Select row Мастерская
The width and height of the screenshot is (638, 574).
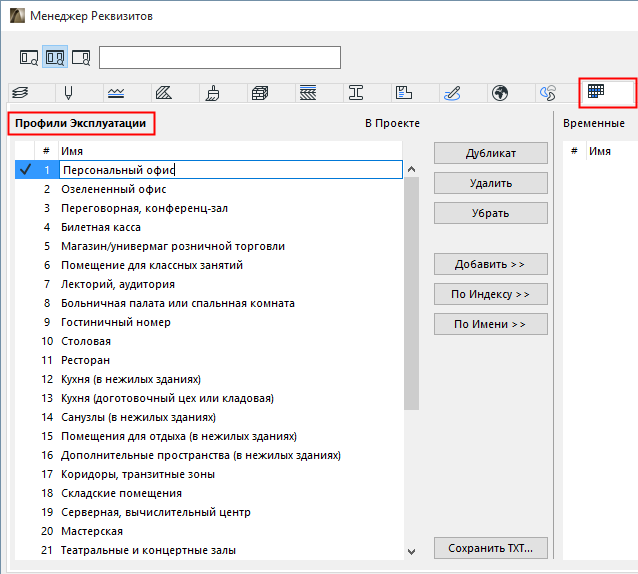(x=208, y=531)
